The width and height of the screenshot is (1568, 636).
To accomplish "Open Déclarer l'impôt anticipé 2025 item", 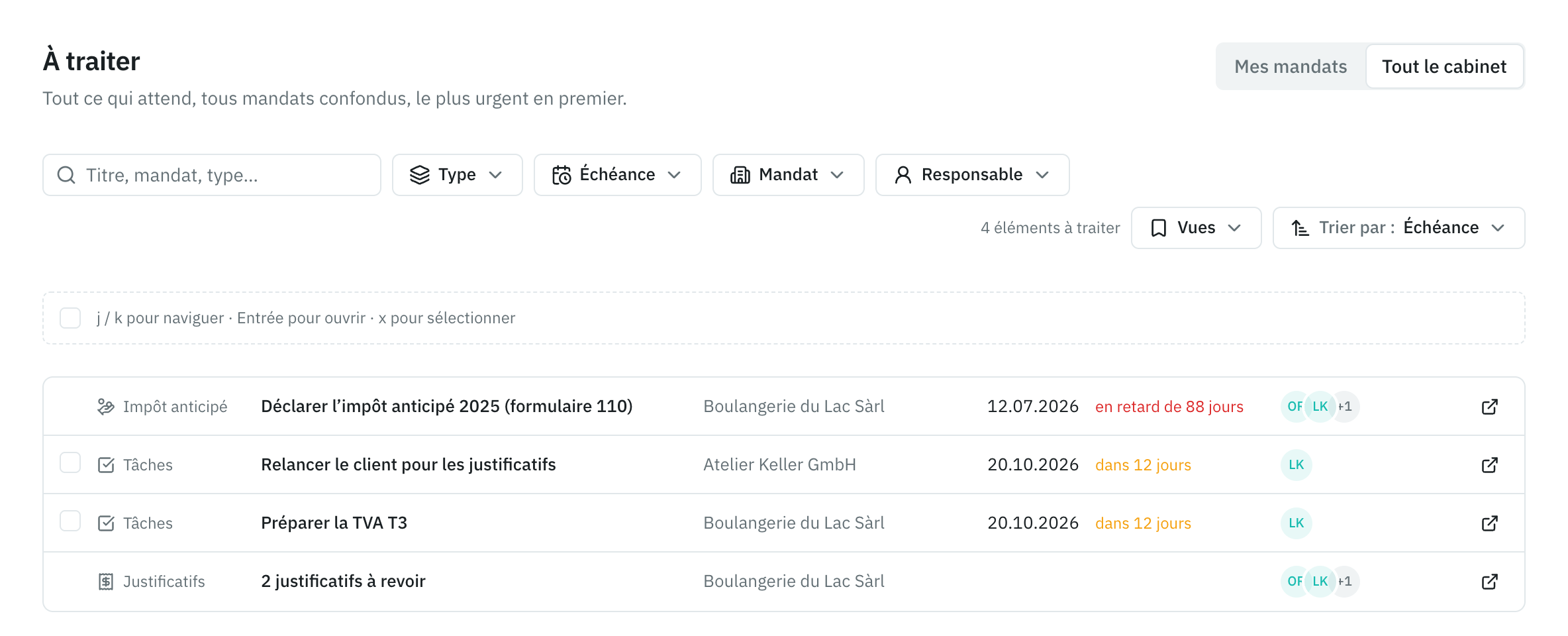I will click(x=447, y=407).
